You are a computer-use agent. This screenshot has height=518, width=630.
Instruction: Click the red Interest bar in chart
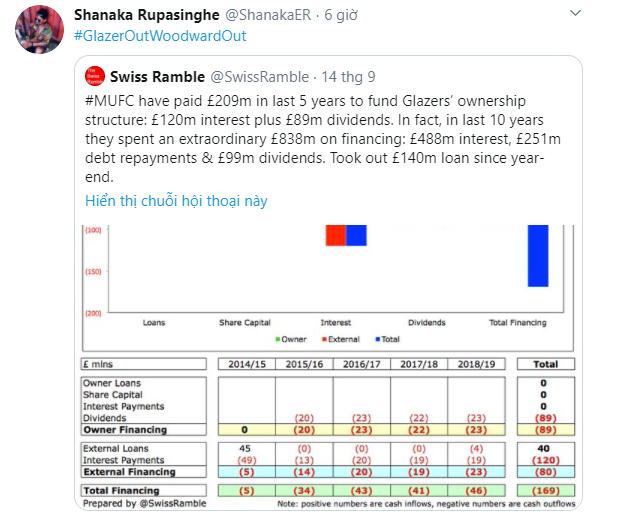point(335,235)
